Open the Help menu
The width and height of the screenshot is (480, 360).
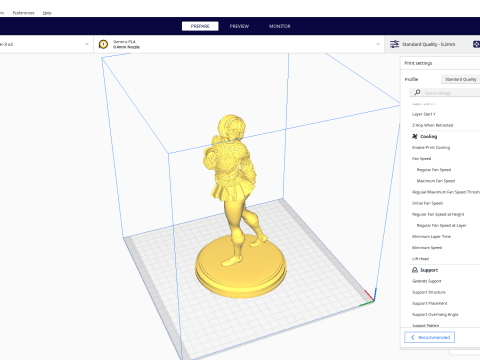(x=47, y=13)
